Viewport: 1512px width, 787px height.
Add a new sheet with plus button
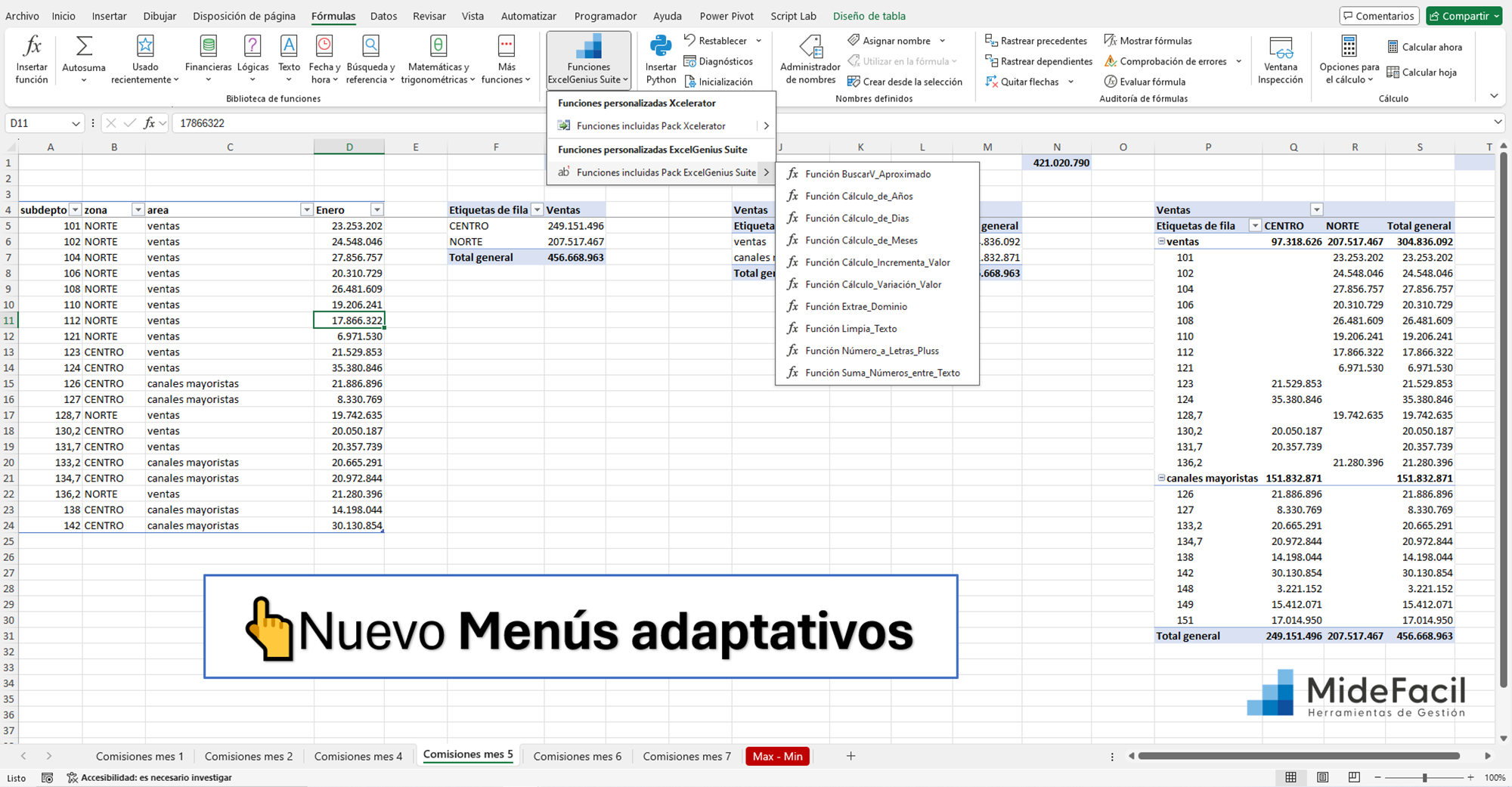[x=850, y=756]
